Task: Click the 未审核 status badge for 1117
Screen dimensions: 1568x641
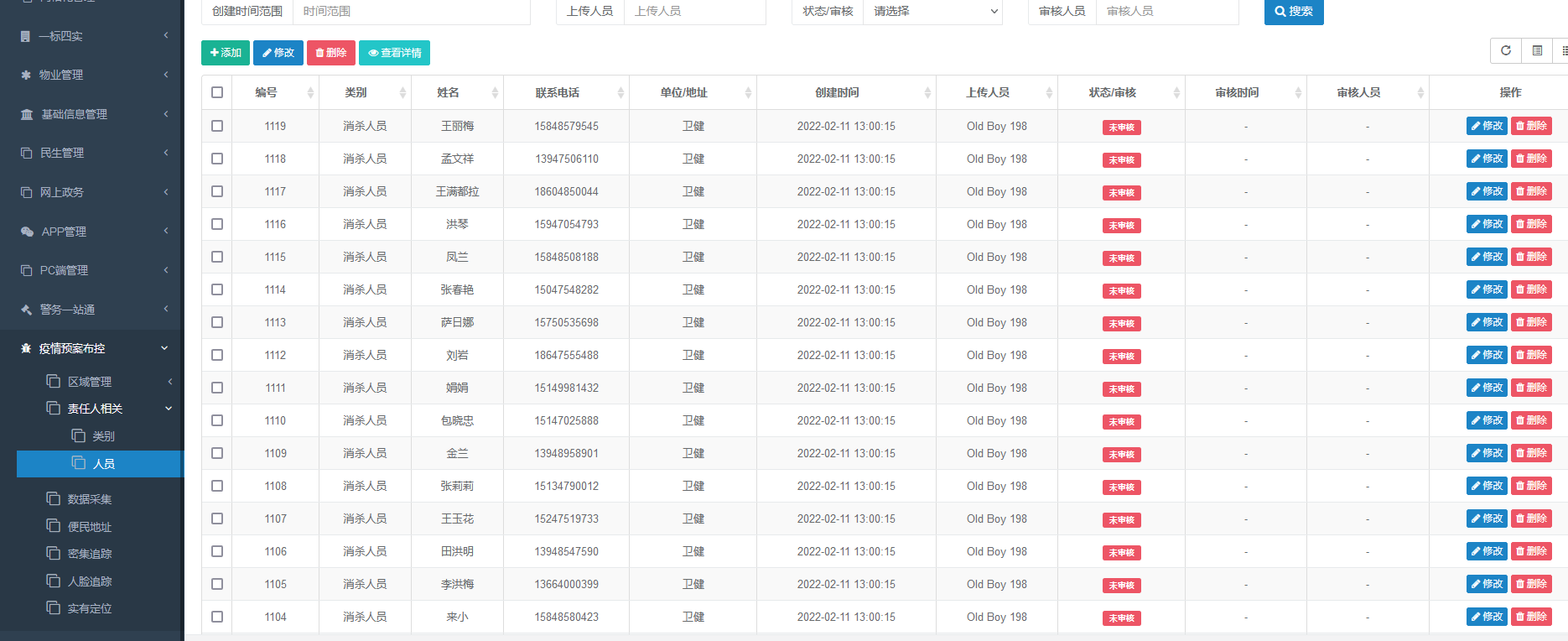Action: (1121, 193)
